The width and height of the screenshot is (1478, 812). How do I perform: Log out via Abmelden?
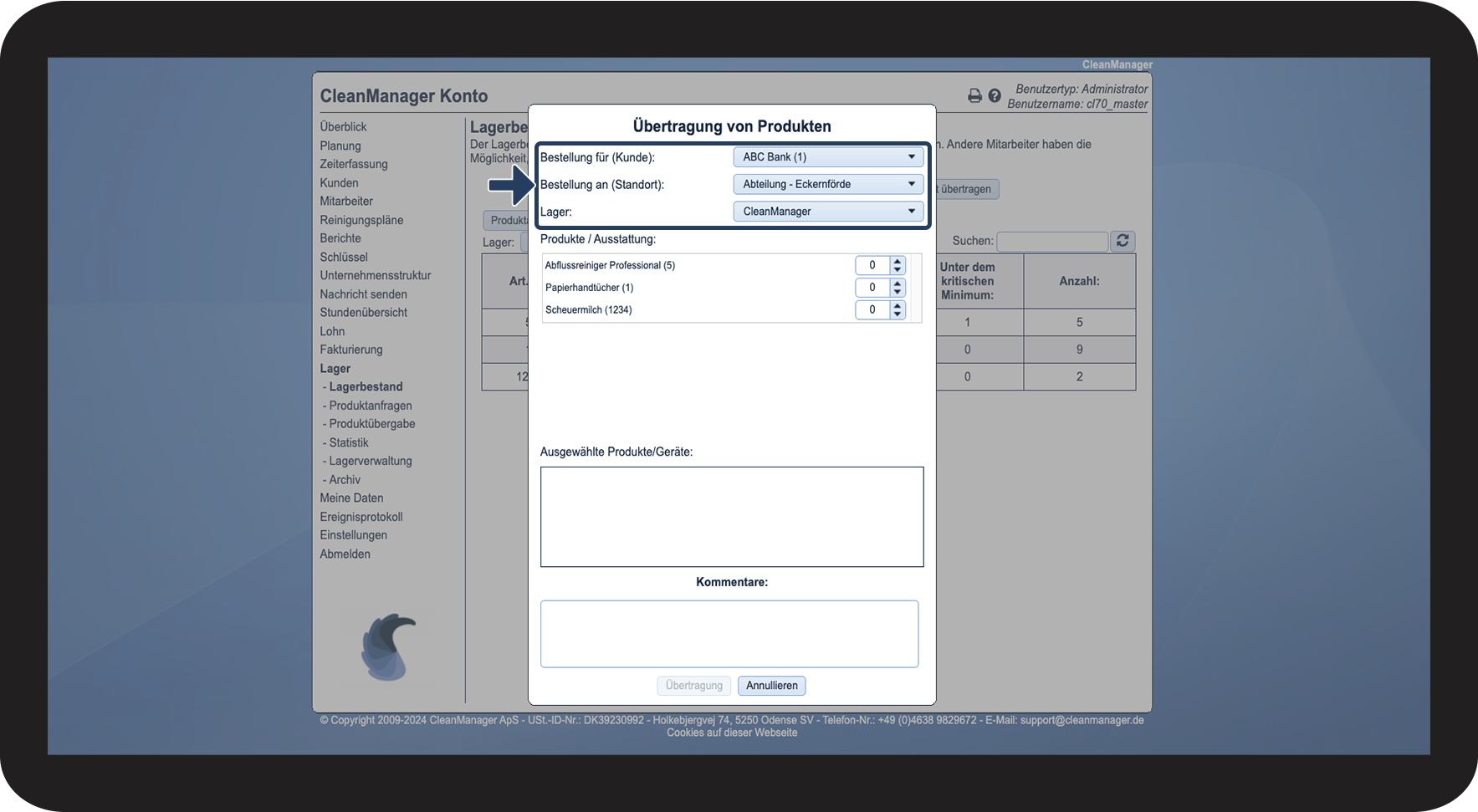[x=345, y=554]
